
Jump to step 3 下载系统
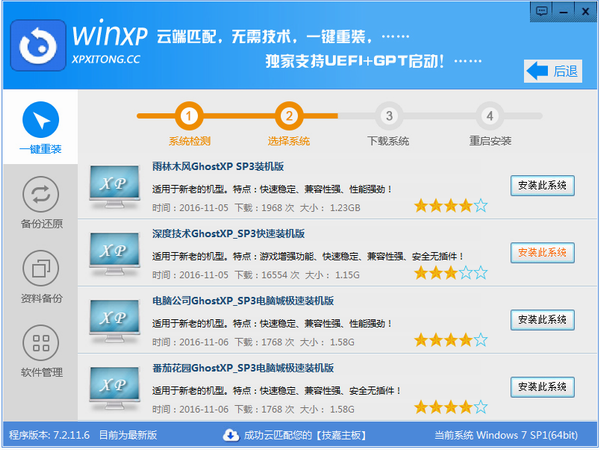(389, 116)
